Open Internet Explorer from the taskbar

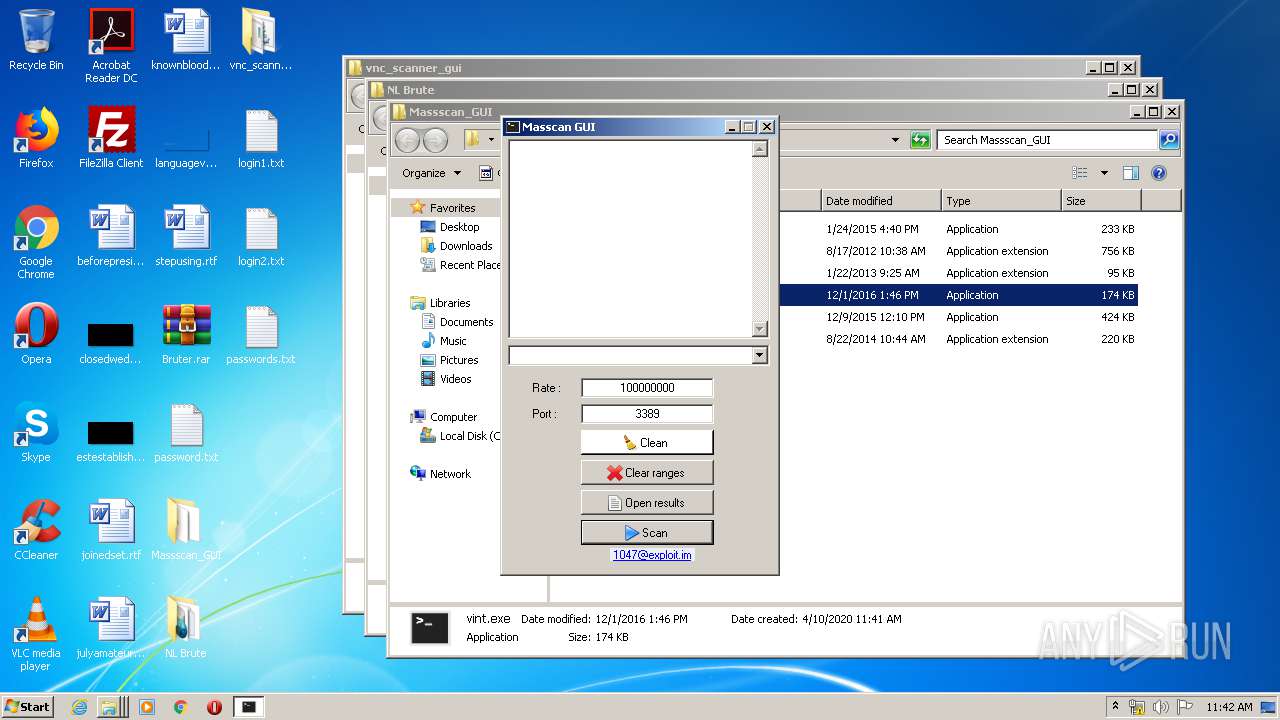tap(80, 707)
